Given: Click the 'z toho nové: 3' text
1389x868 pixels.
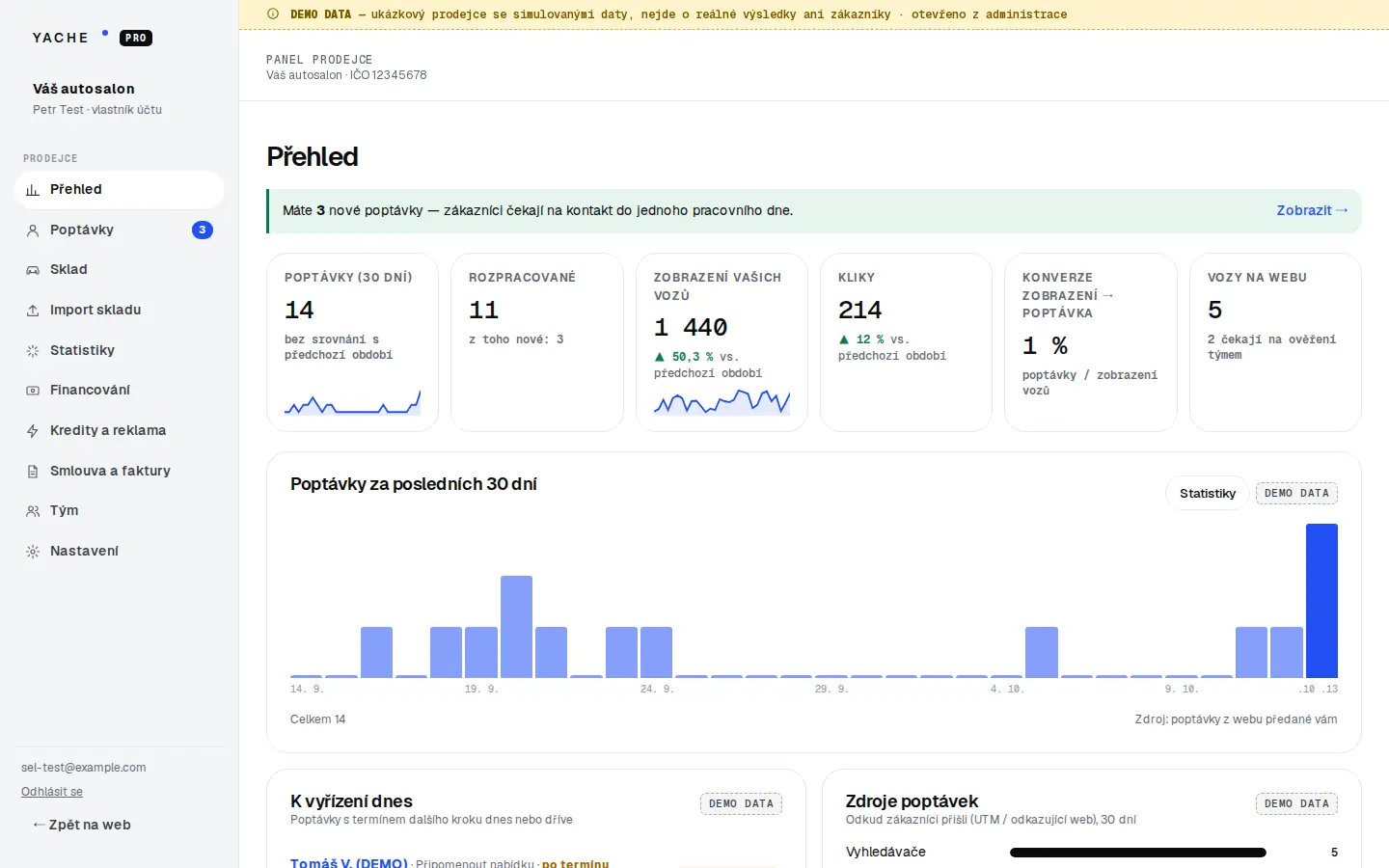Looking at the screenshot, I should point(516,339).
